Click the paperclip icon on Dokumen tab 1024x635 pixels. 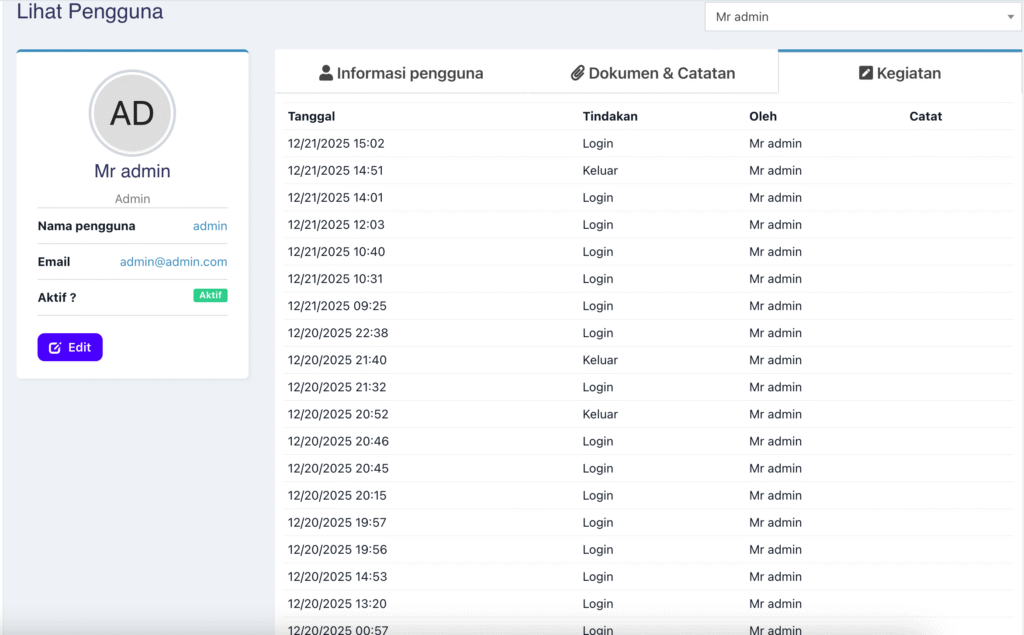coord(577,73)
